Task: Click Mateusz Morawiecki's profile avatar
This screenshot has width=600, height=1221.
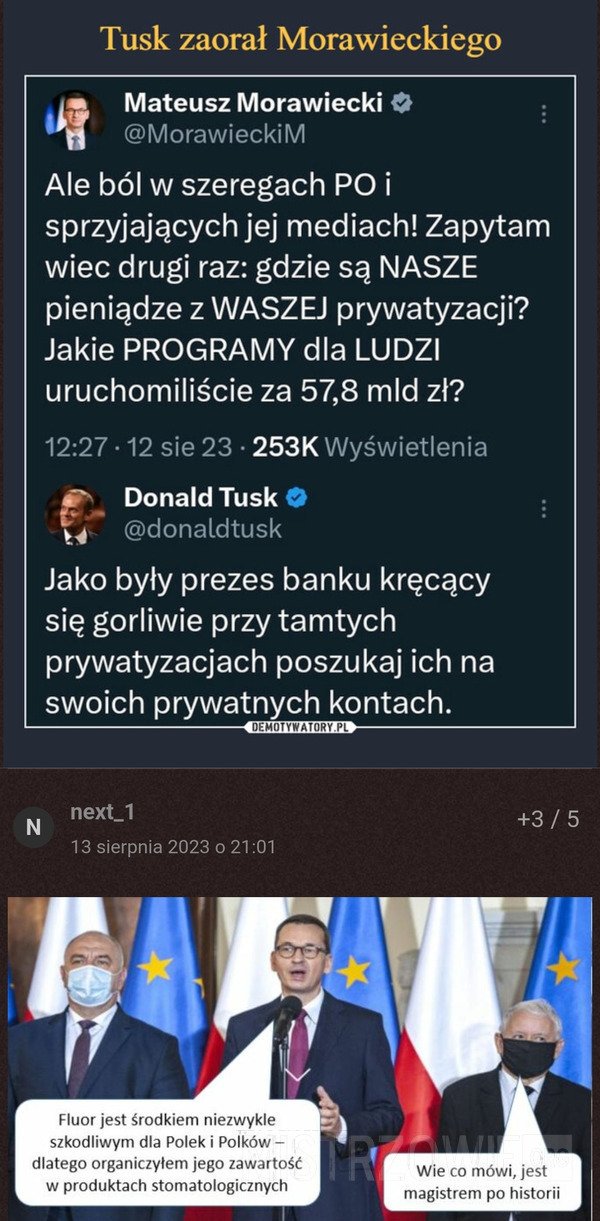Action: tap(73, 119)
